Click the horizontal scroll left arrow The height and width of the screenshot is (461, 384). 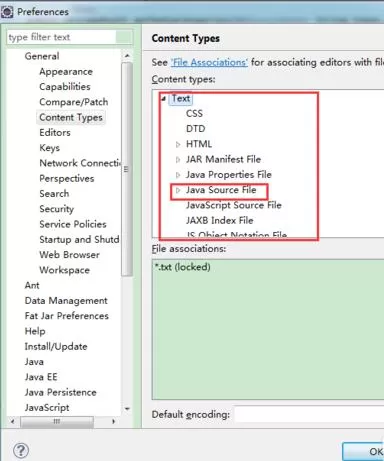[x=13, y=422]
